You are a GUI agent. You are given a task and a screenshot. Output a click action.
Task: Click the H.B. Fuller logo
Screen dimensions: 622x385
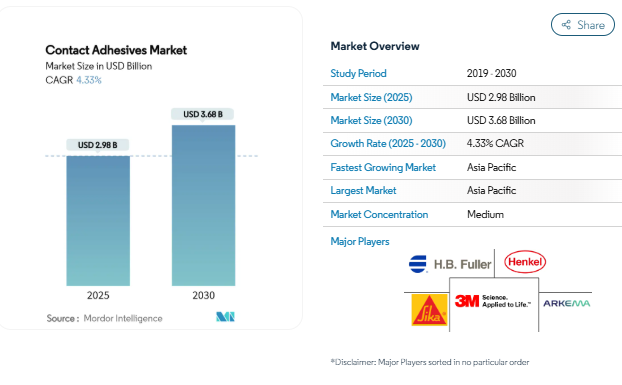450,264
